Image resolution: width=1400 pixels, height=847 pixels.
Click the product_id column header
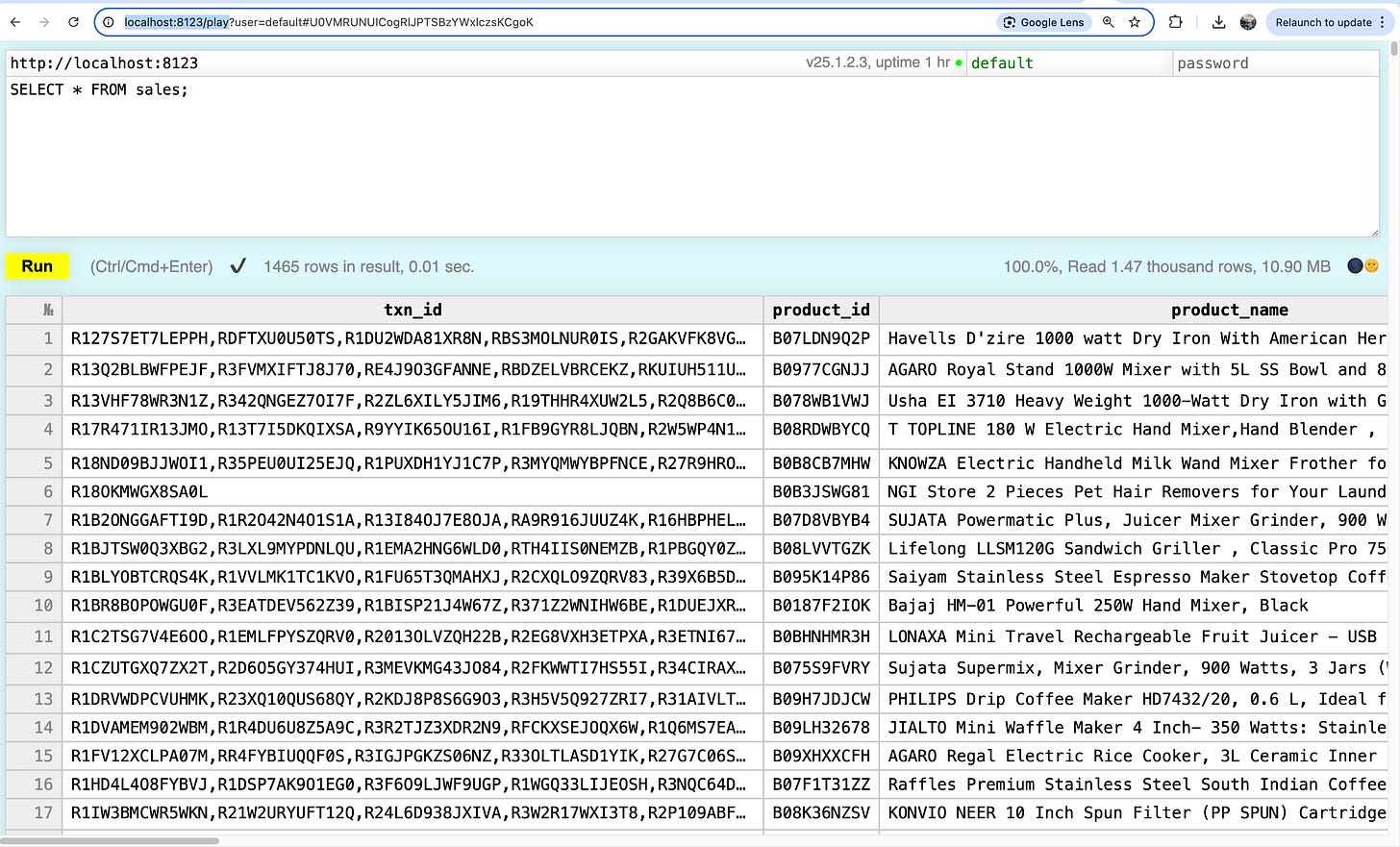coord(821,310)
